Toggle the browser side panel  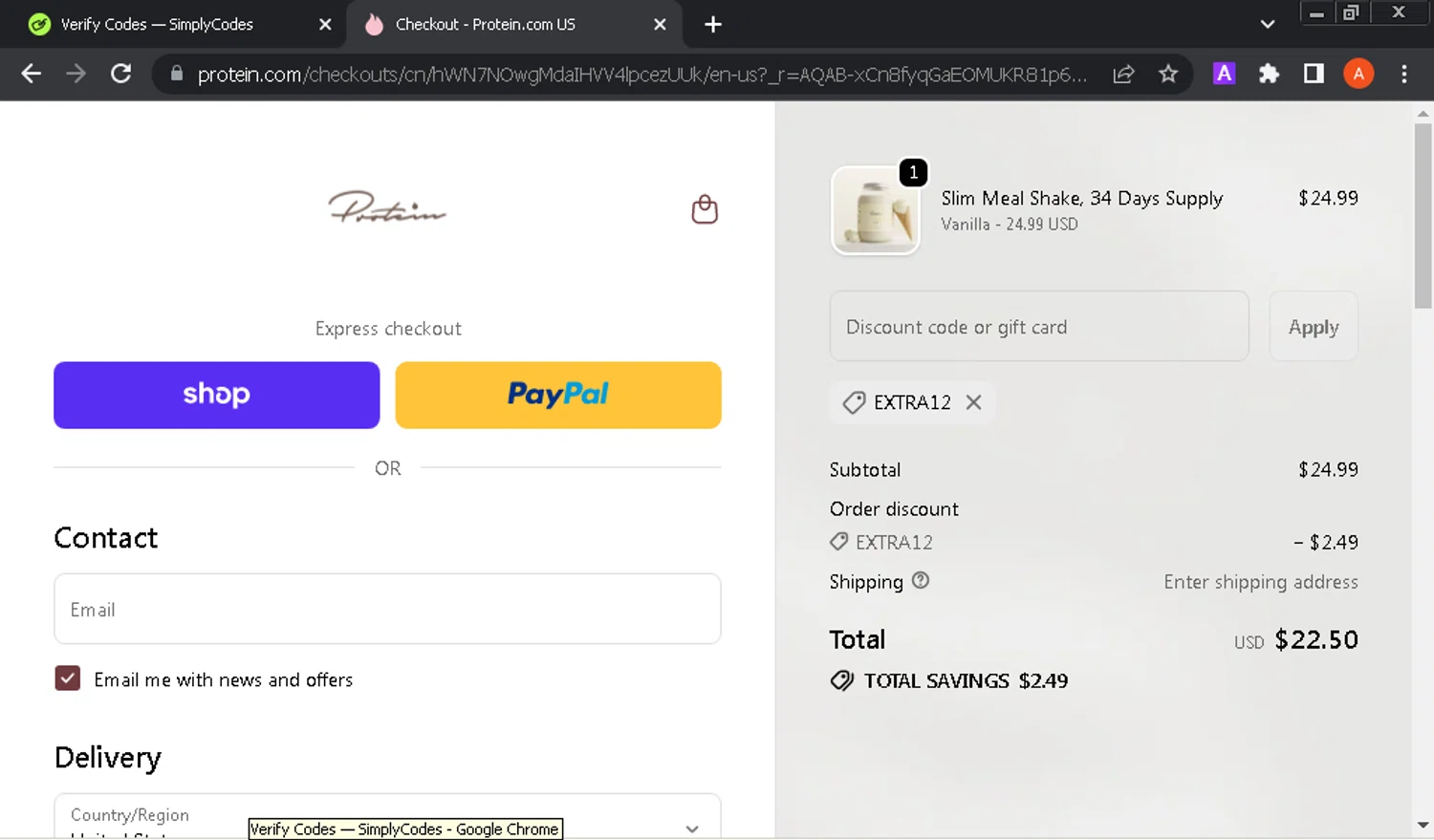tap(1314, 74)
